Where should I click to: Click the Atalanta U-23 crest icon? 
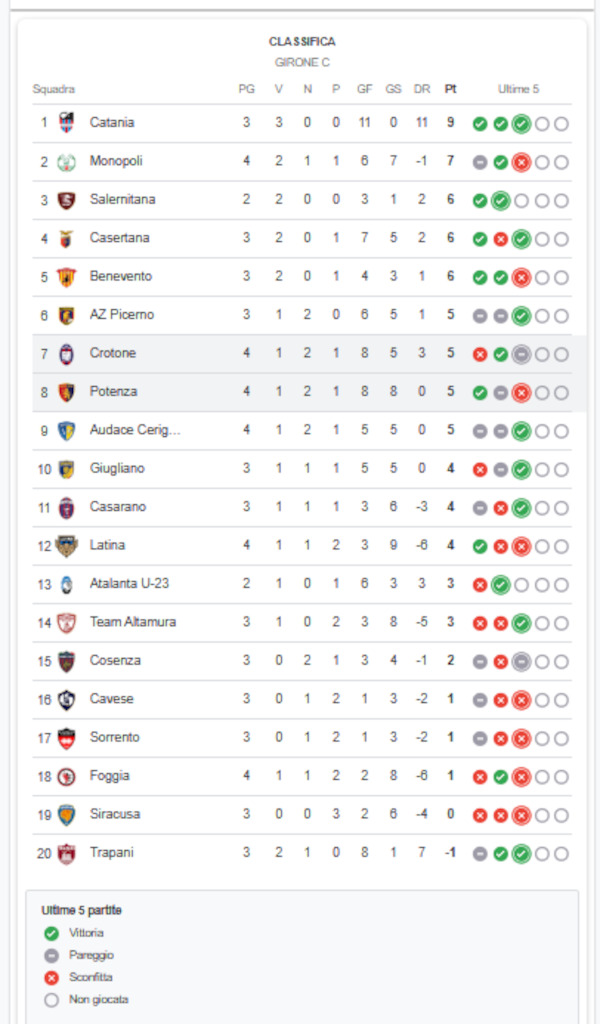coord(67,584)
